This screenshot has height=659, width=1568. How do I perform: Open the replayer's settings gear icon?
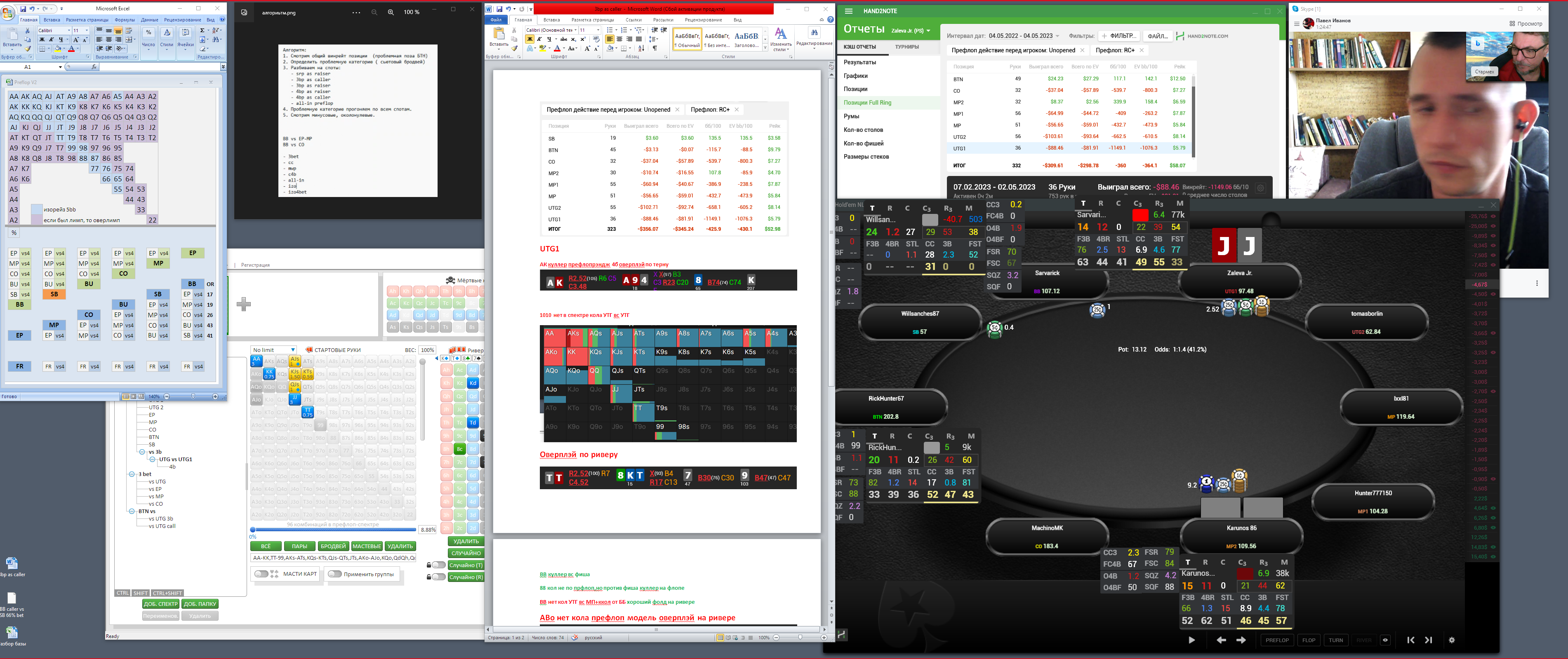tap(1452, 640)
